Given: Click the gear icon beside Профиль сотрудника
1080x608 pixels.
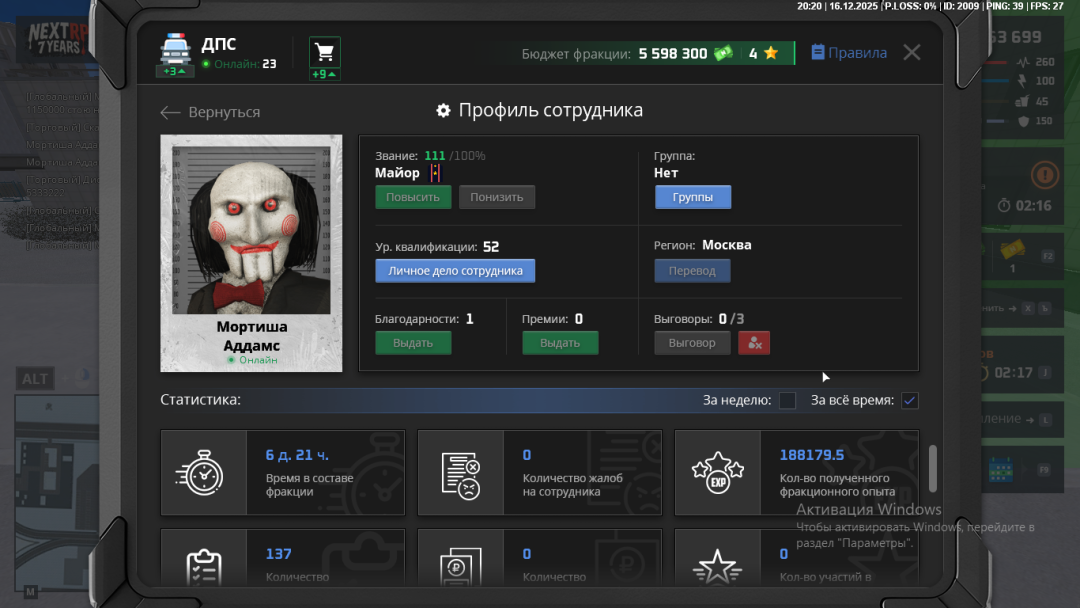Looking at the screenshot, I should click(443, 110).
